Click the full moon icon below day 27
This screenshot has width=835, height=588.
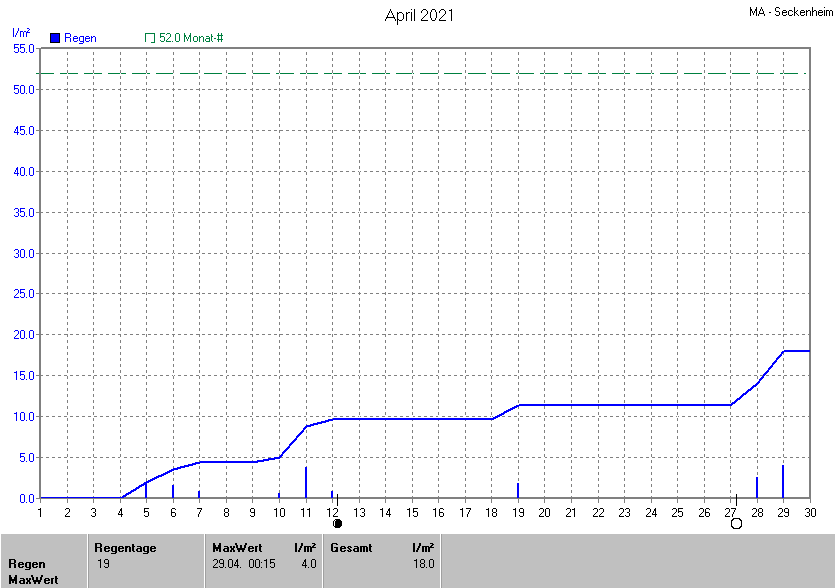[x=736, y=523]
